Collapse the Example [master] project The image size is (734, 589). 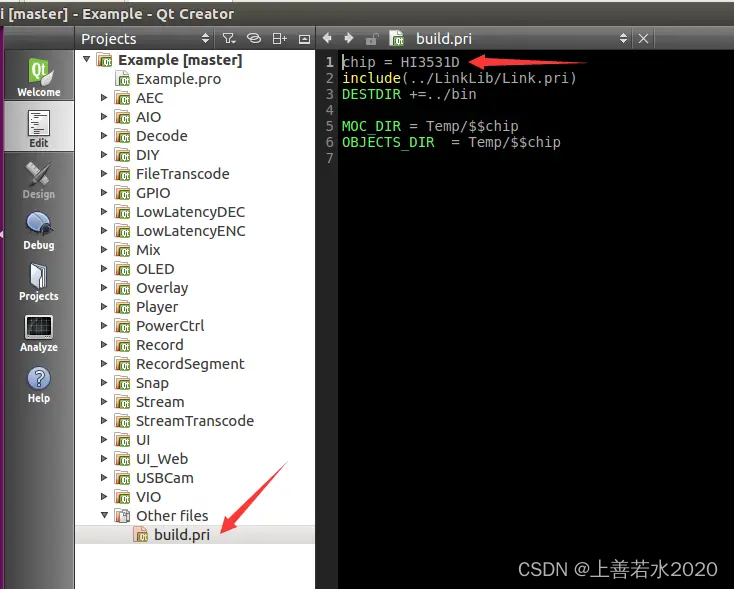[87, 59]
